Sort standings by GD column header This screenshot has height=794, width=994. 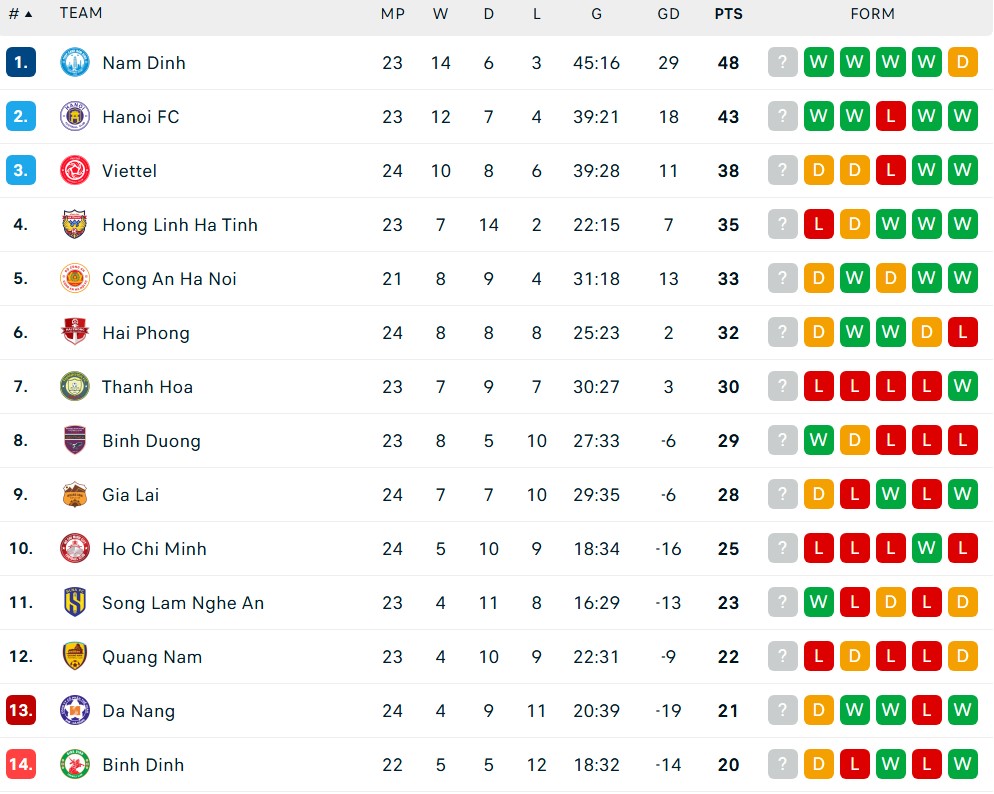point(668,14)
